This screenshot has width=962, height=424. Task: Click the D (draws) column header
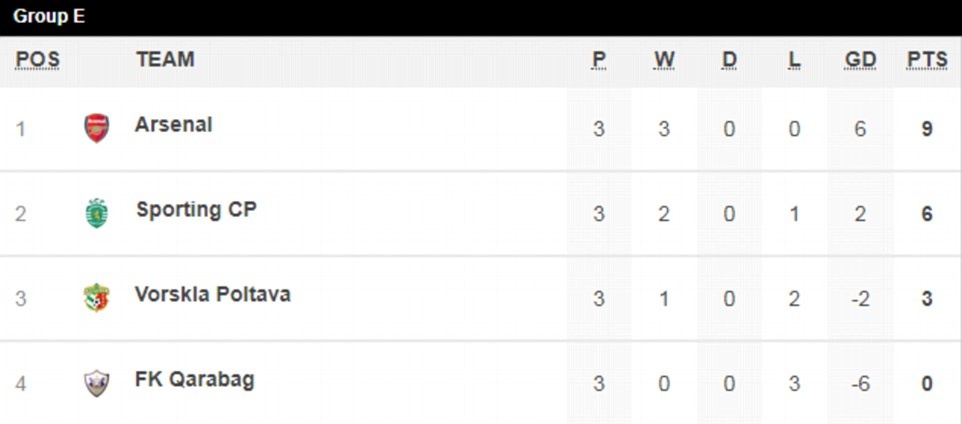(x=729, y=60)
